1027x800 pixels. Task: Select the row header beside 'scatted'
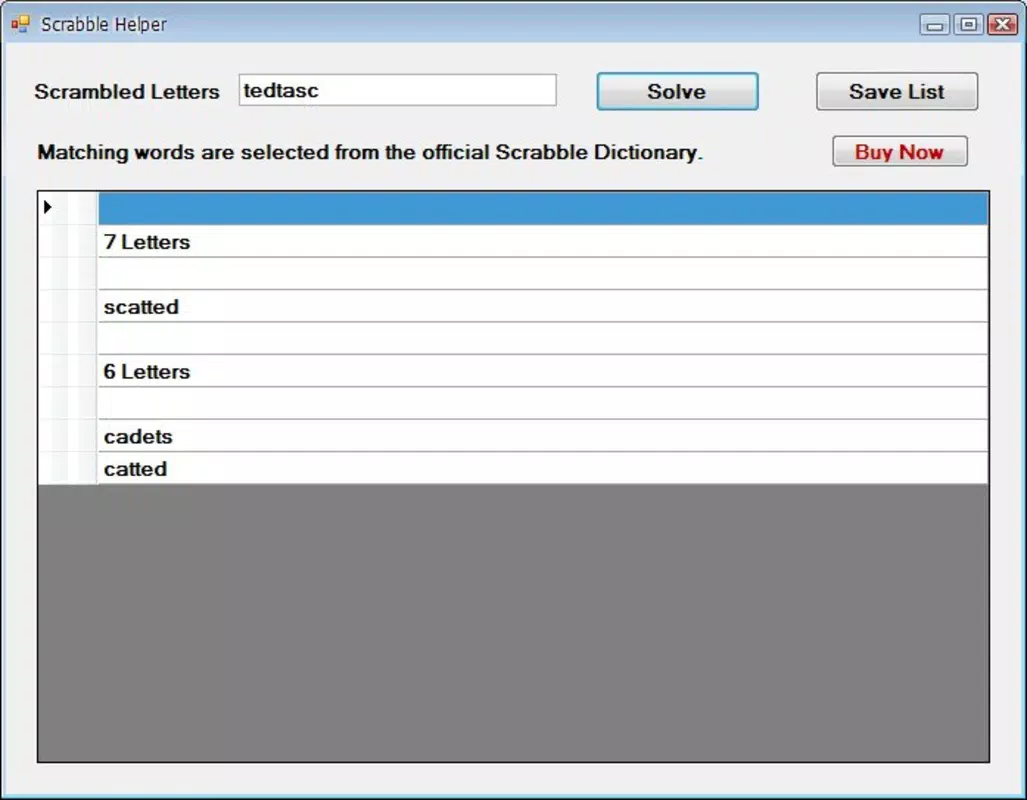coord(68,307)
